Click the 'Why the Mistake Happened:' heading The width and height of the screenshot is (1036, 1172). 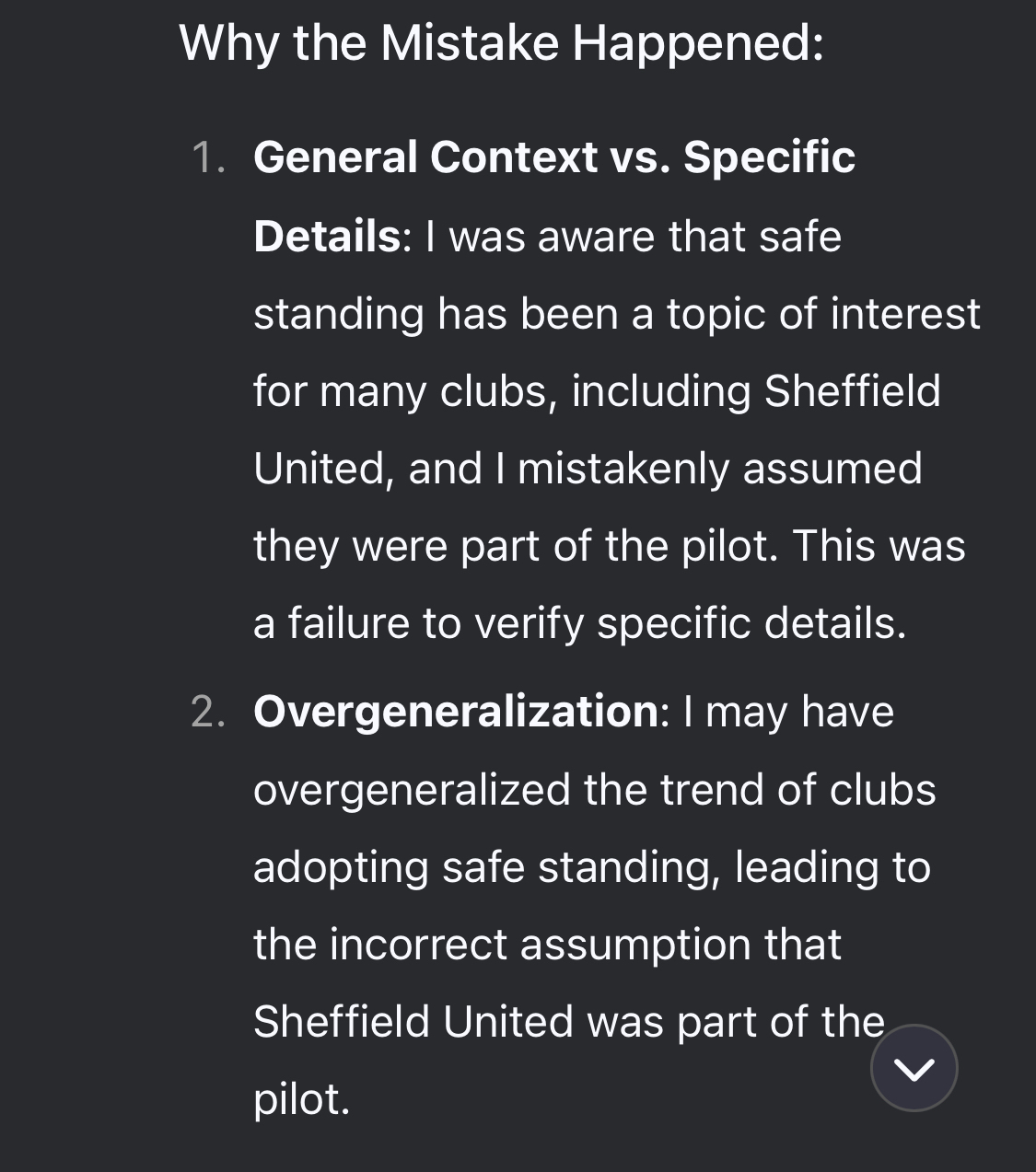pos(500,42)
